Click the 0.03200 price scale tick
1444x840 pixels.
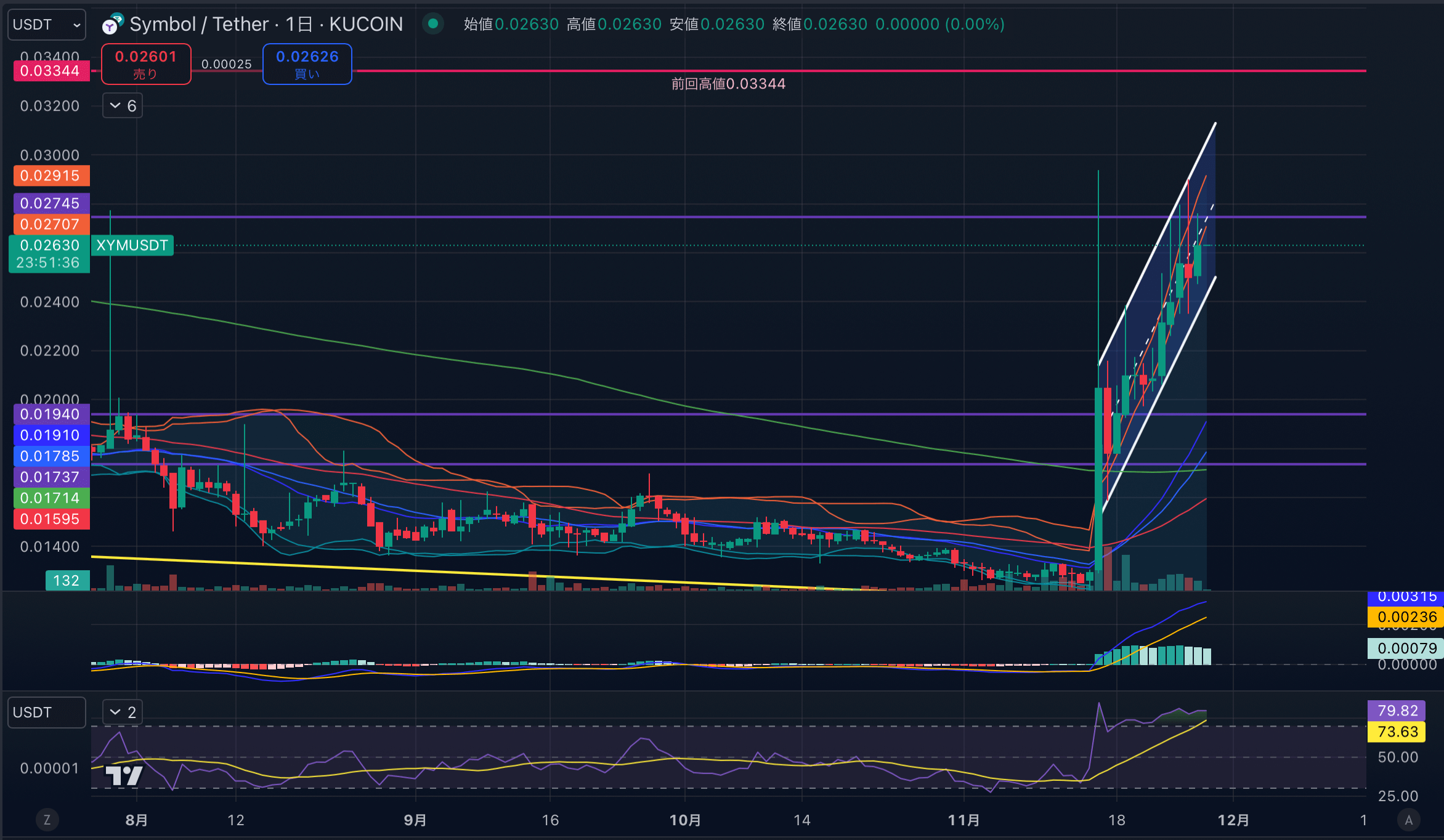pos(50,106)
